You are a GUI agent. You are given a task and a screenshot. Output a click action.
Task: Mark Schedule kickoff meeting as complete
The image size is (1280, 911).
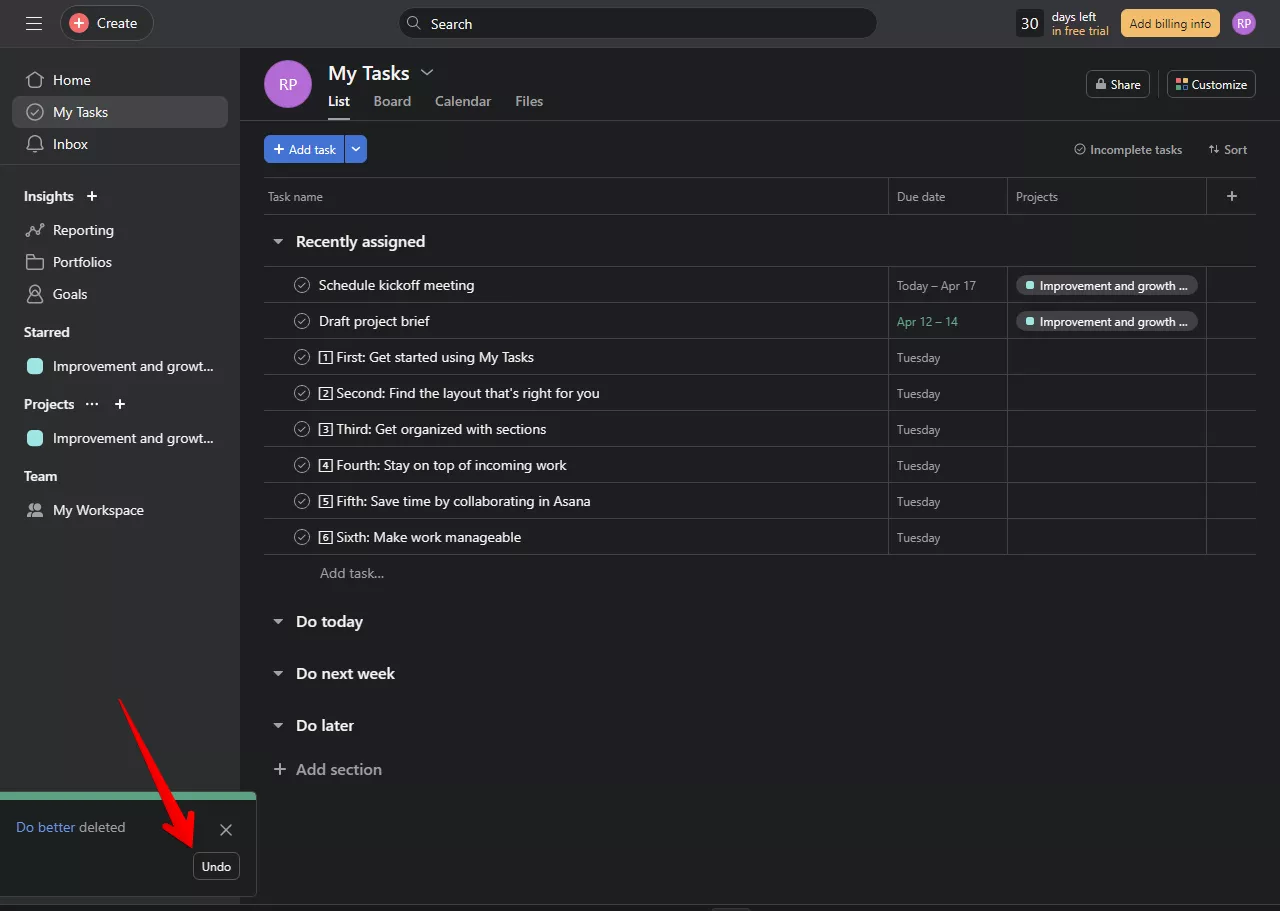pos(302,285)
